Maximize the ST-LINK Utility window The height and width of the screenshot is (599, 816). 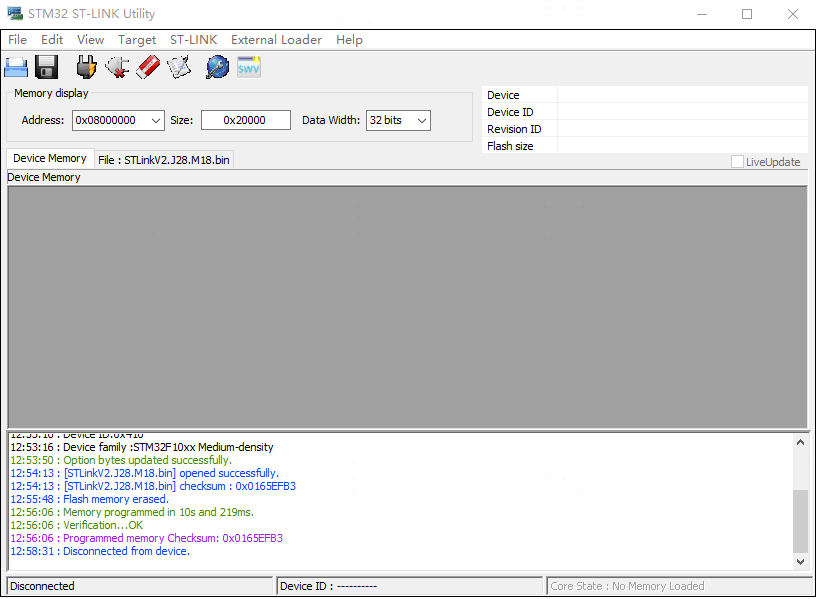coord(747,14)
